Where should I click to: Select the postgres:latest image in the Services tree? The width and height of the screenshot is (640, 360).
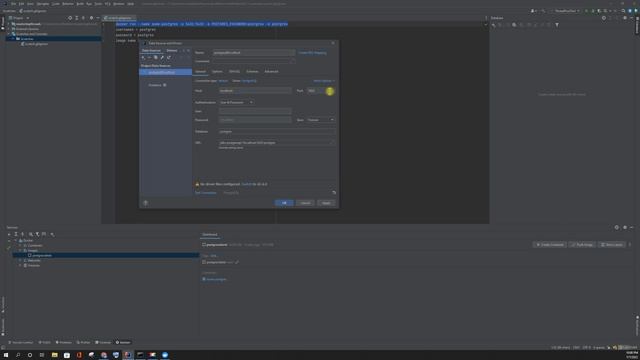click(x=42, y=256)
